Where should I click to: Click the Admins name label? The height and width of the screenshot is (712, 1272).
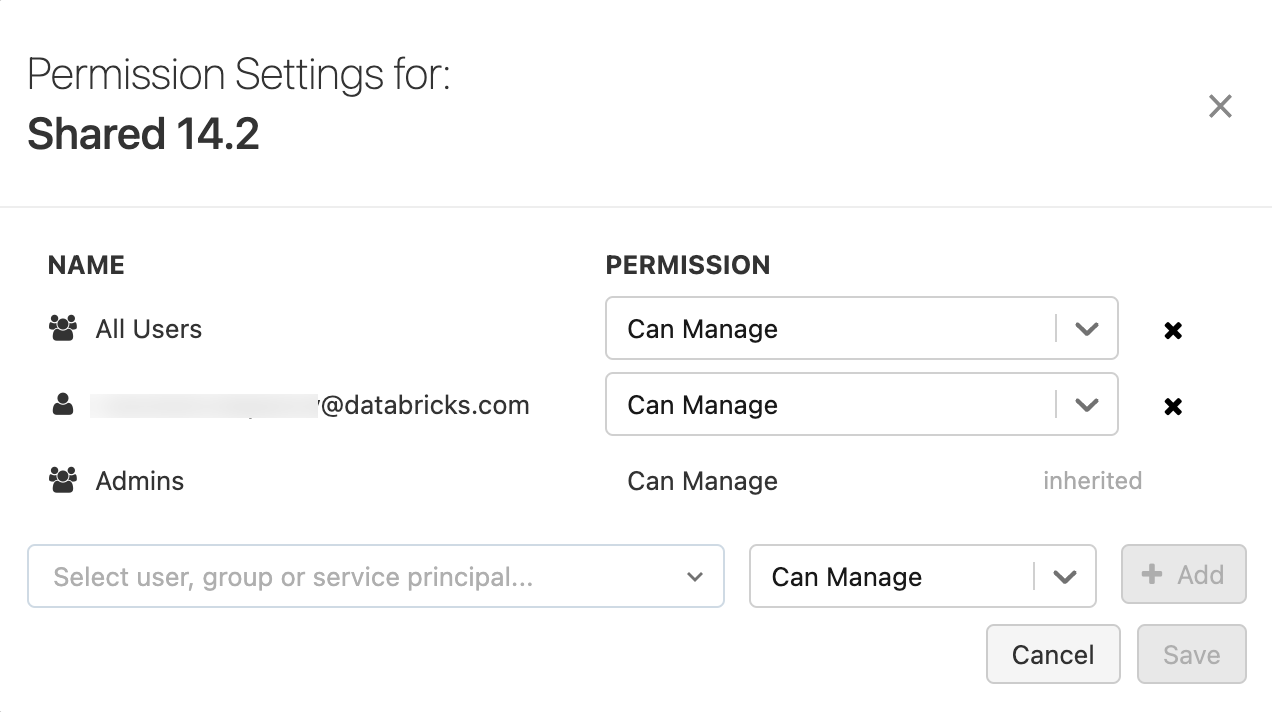click(x=140, y=481)
